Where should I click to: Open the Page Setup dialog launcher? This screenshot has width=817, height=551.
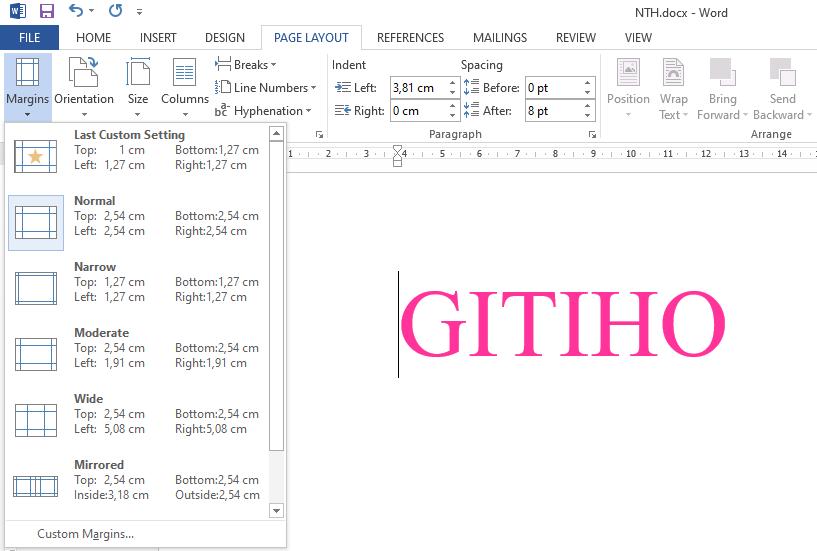(319, 134)
